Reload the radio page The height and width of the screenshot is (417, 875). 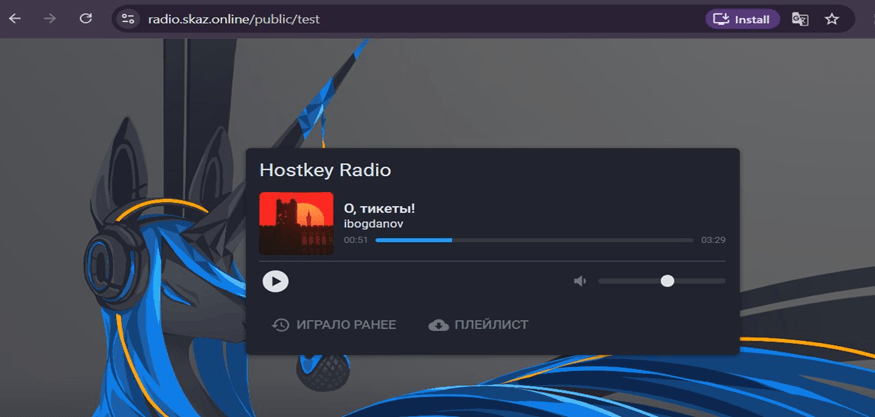tap(86, 19)
